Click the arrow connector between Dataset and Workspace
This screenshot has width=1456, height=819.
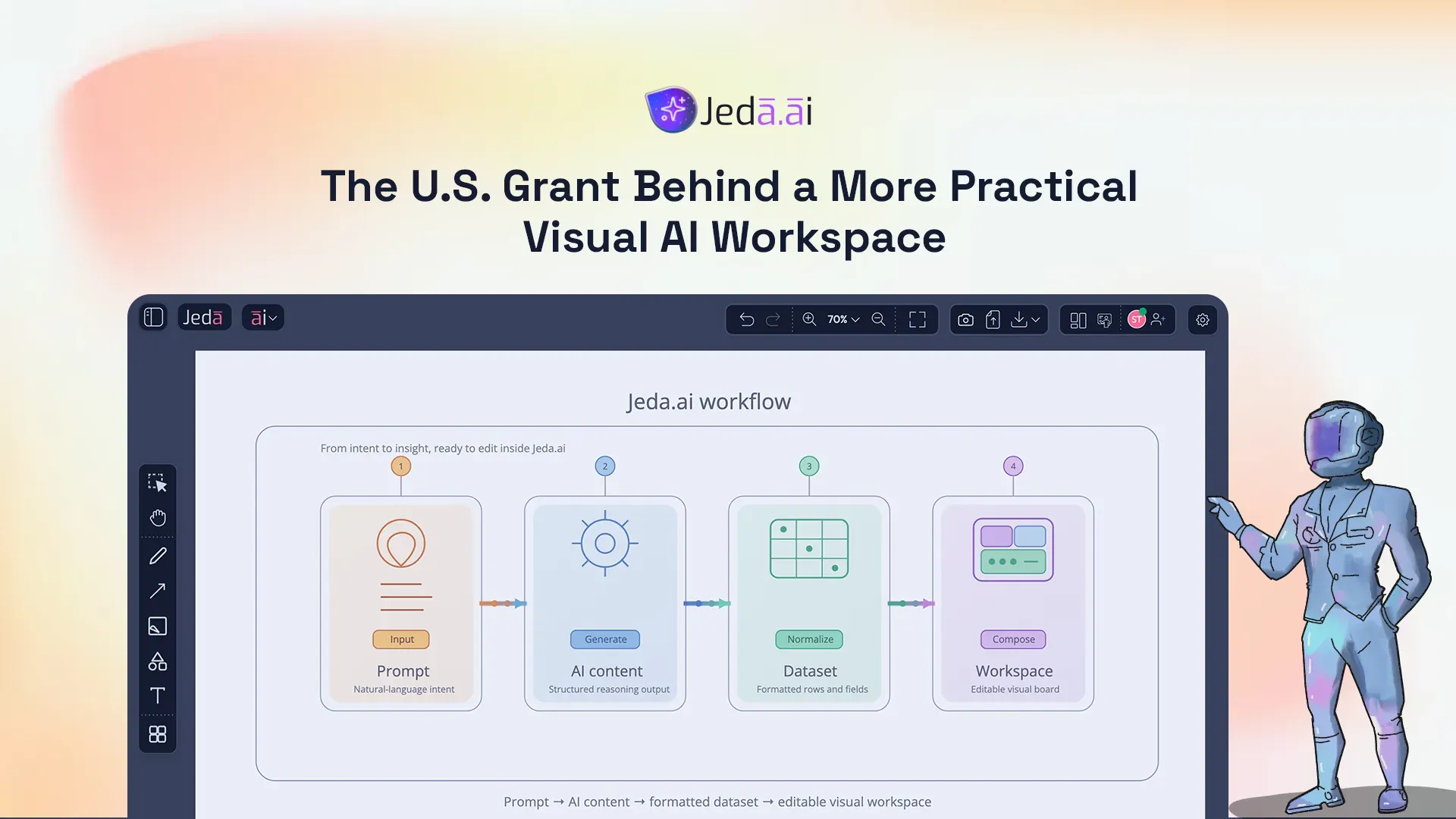(911, 604)
